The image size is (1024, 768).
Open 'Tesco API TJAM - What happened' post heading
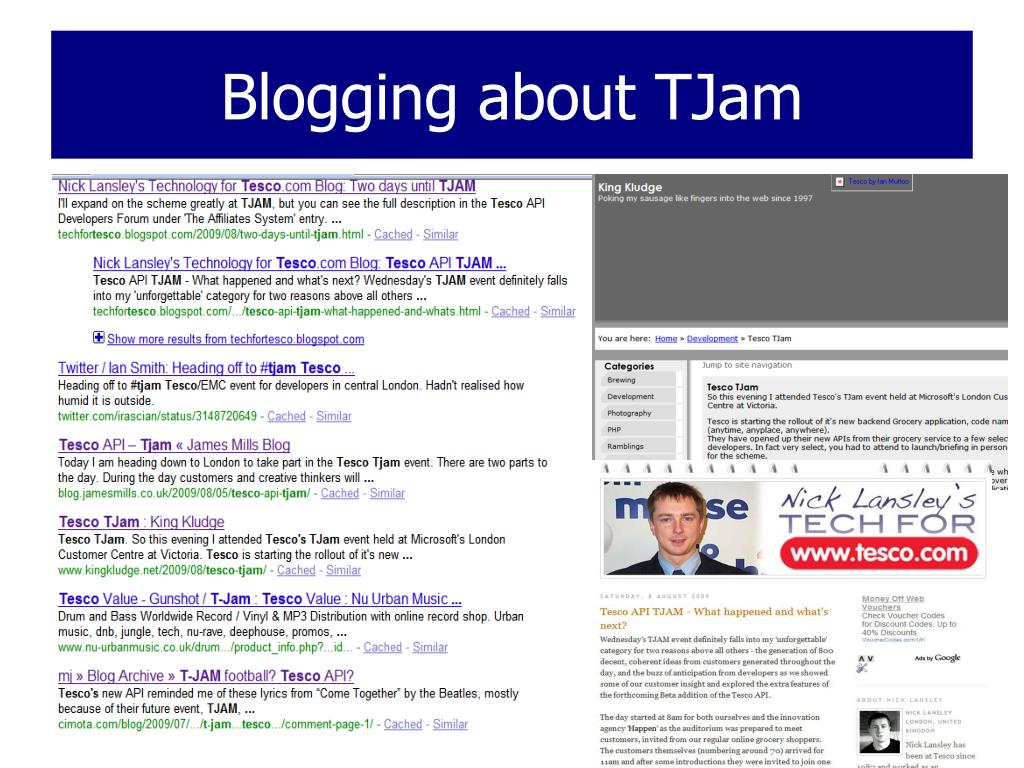pos(714,618)
